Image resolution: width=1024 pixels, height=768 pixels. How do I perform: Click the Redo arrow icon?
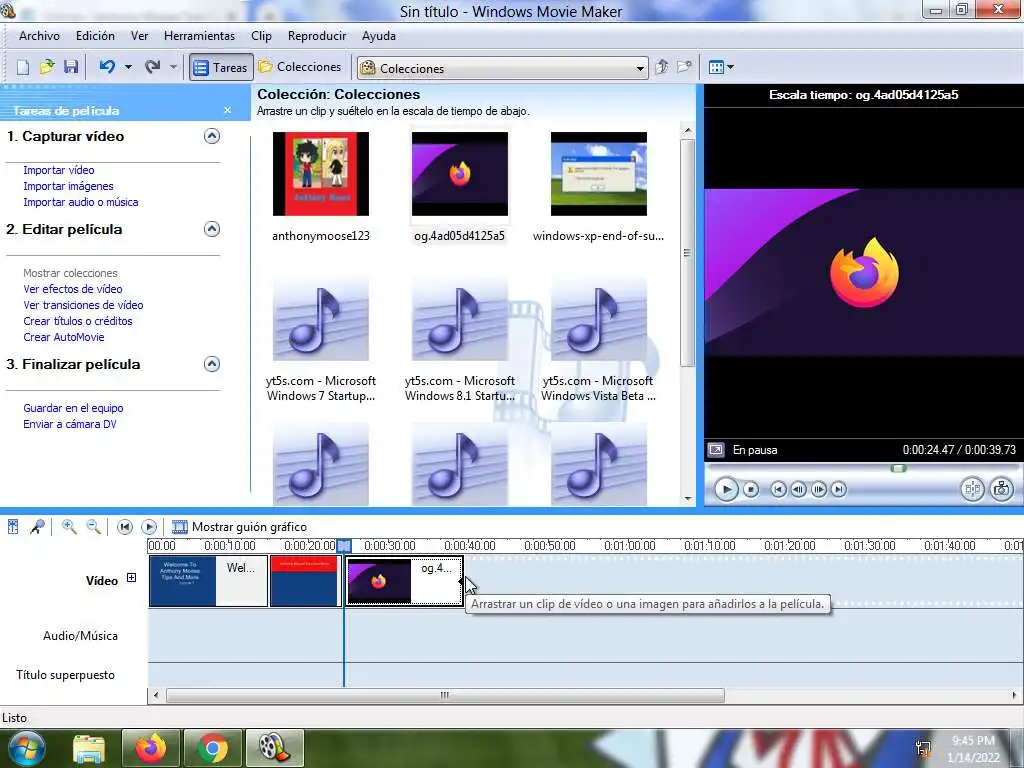(153, 67)
